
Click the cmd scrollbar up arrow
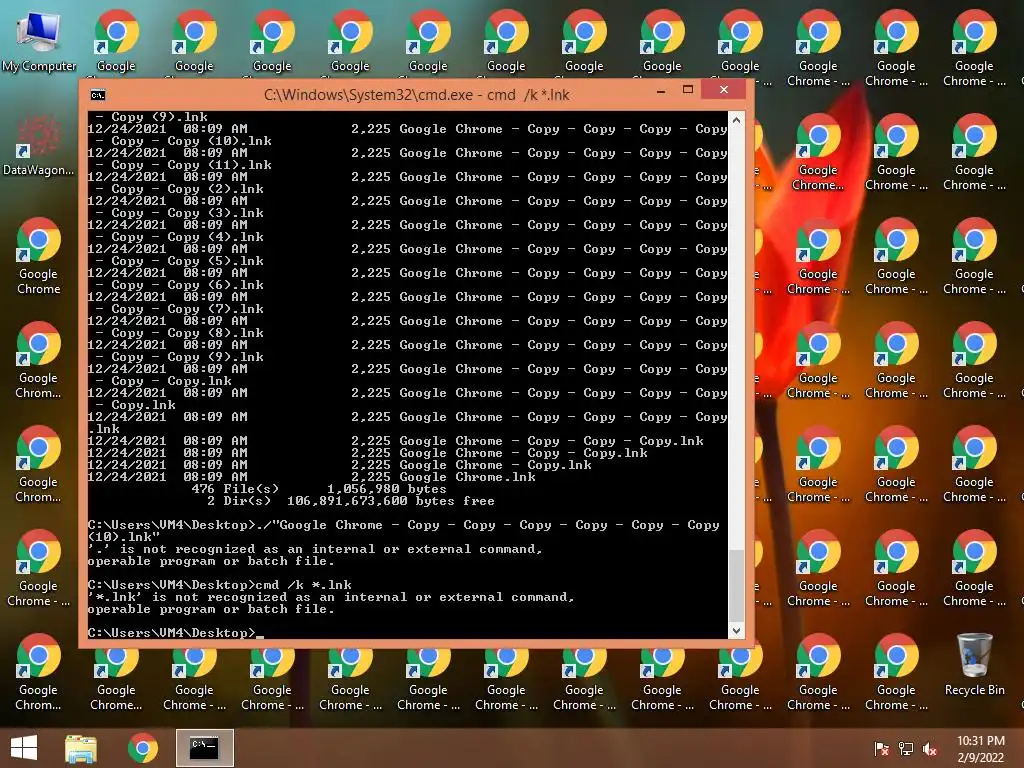pyautogui.click(x=737, y=120)
